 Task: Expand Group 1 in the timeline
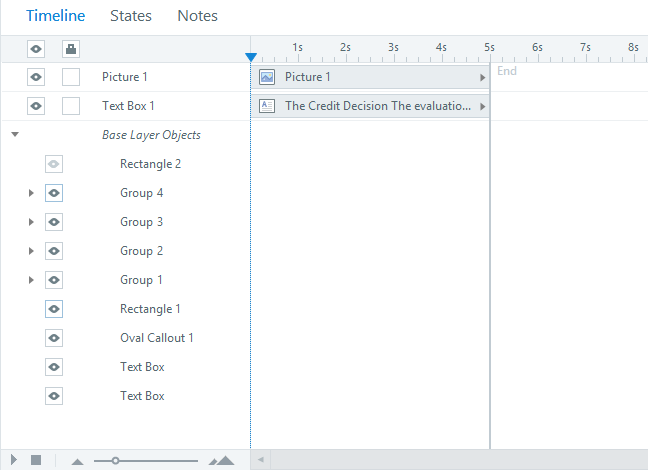[x=31, y=280]
